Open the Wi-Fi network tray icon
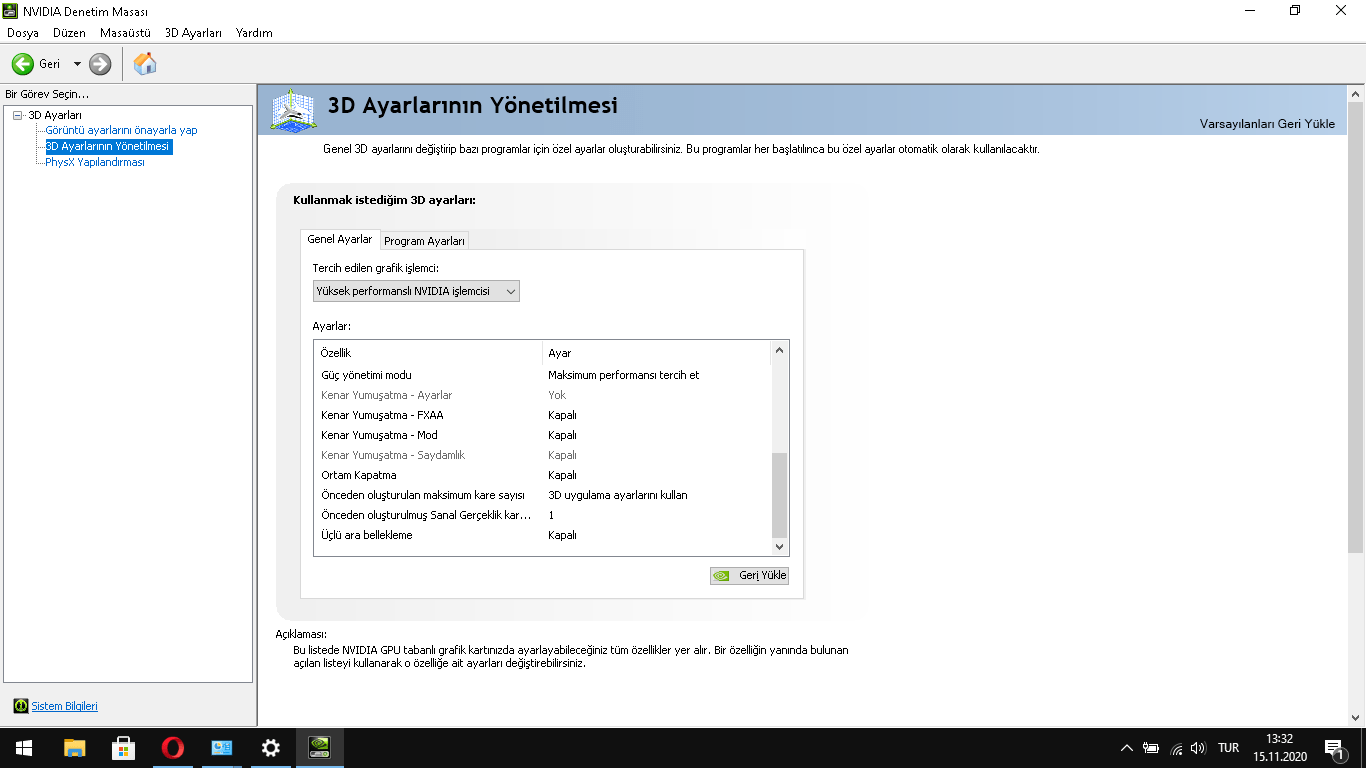 click(1176, 748)
